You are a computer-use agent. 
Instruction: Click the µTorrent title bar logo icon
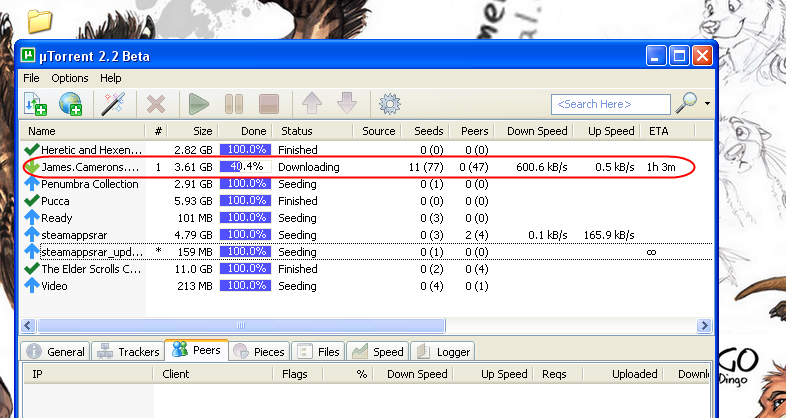(x=28, y=56)
